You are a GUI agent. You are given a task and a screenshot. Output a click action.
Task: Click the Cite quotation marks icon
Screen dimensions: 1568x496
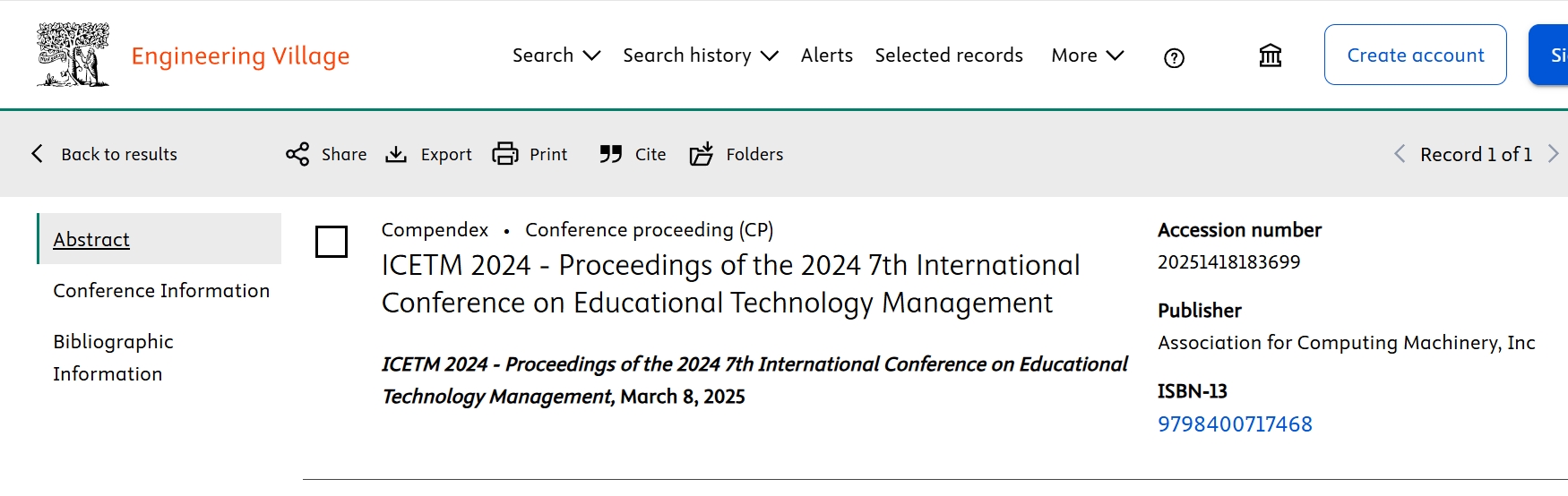[611, 154]
